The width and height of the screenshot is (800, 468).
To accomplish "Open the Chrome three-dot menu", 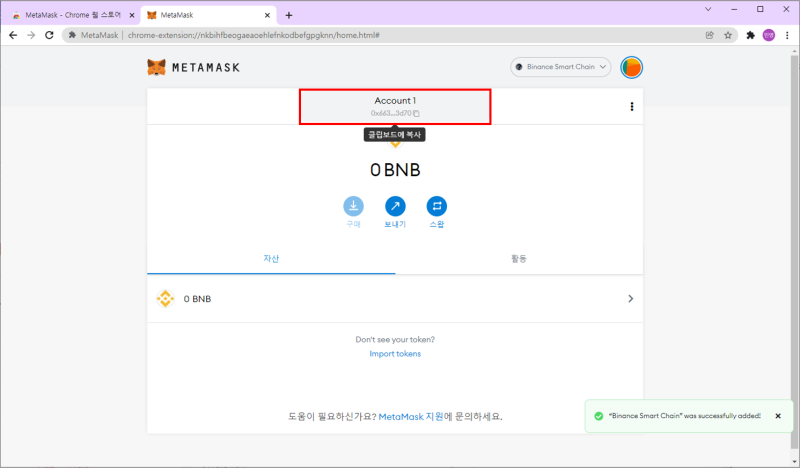I will [x=787, y=35].
